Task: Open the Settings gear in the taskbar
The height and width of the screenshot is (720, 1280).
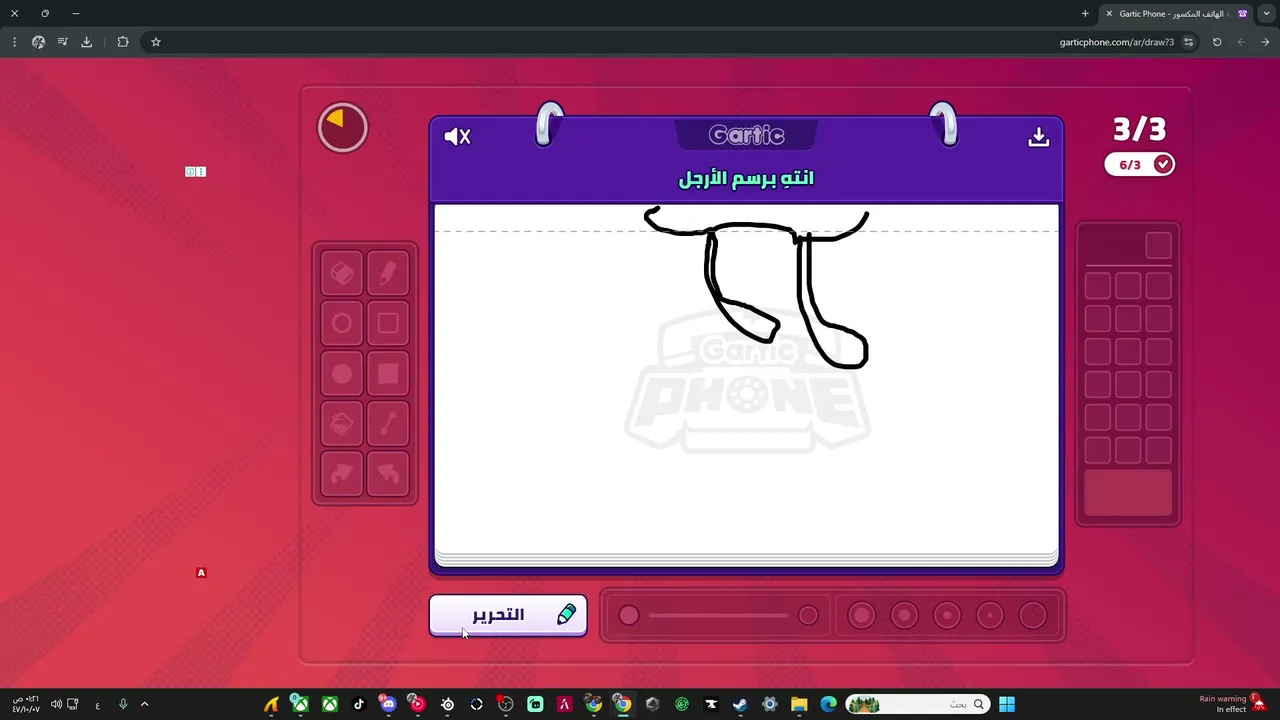Action: (x=769, y=704)
